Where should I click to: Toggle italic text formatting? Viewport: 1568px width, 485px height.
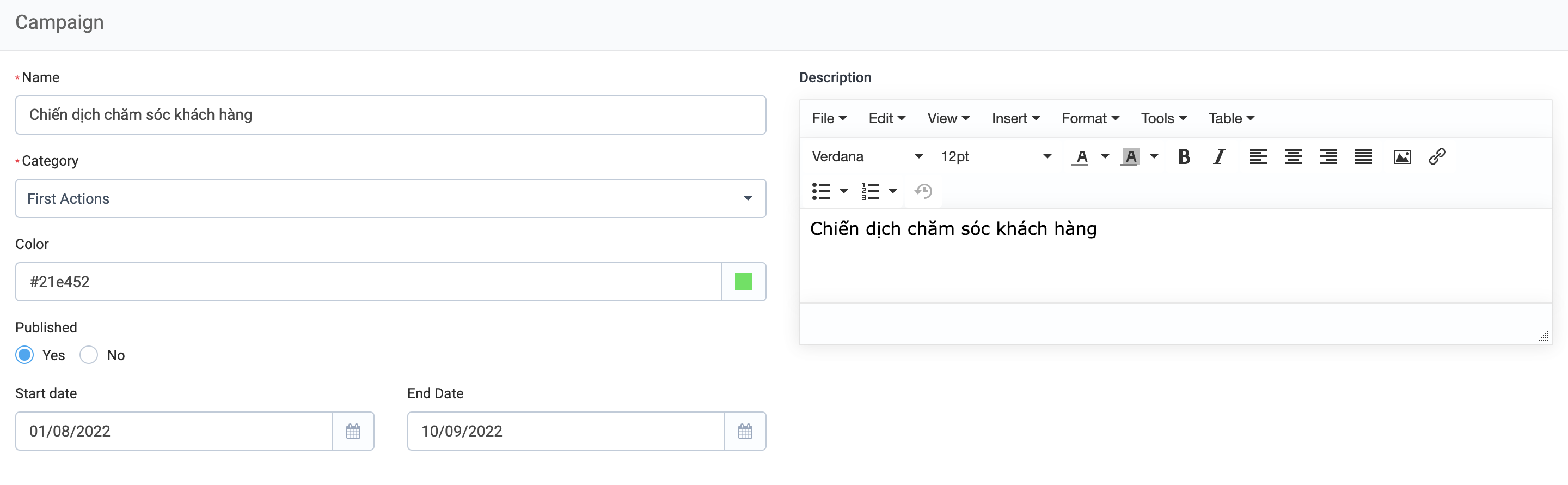[x=1218, y=156]
